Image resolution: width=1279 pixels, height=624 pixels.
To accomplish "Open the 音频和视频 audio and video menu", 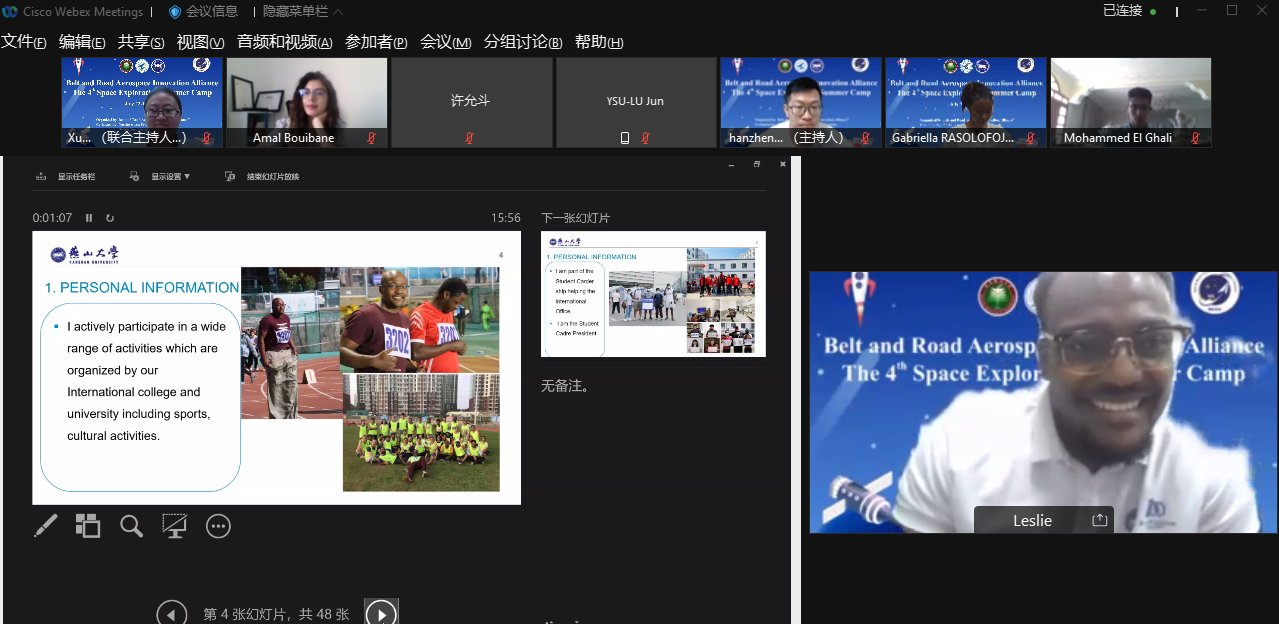I will pyautogui.click(x=284, y=42).
